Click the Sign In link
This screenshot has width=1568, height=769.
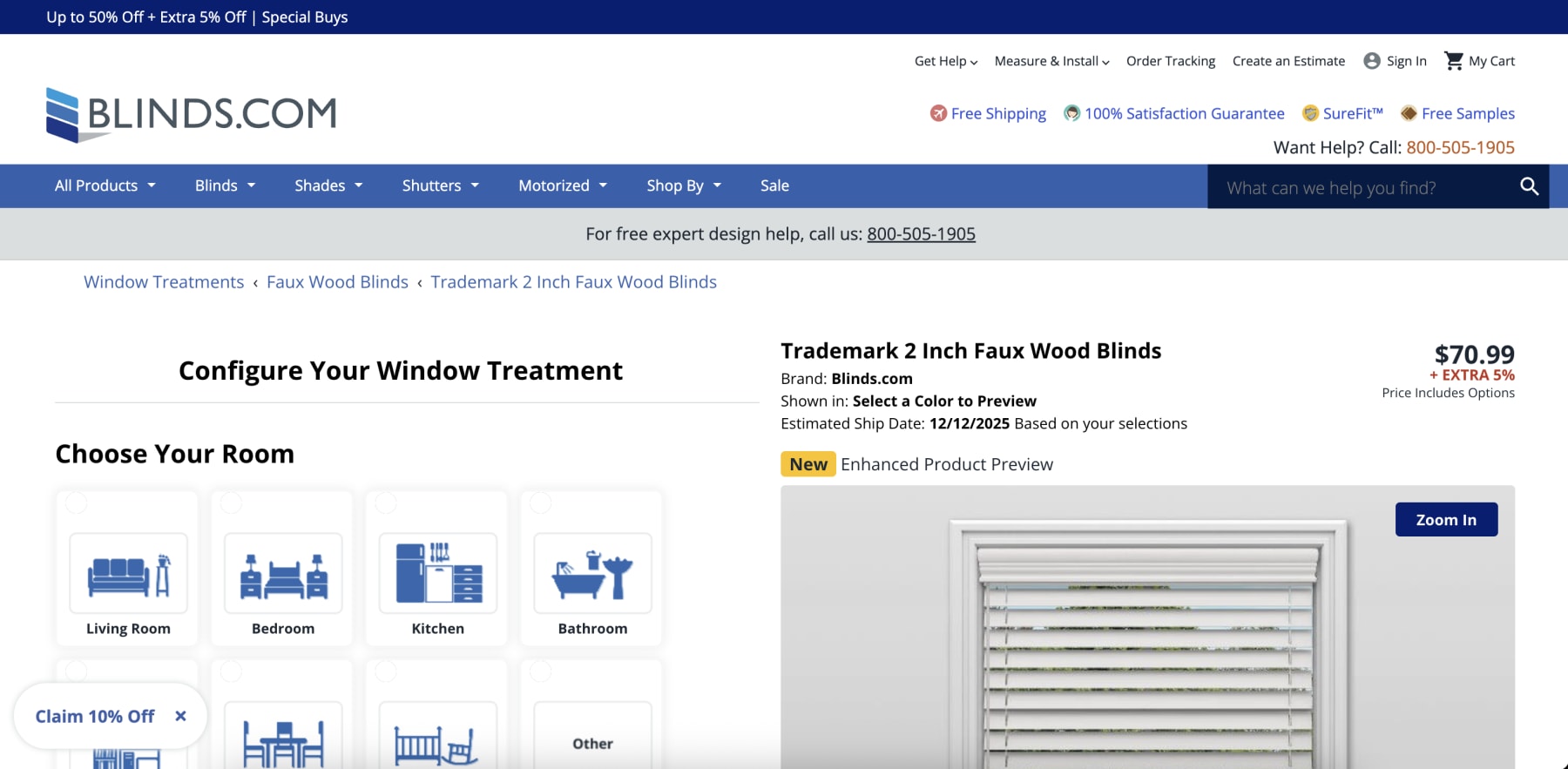[1407, 61]
